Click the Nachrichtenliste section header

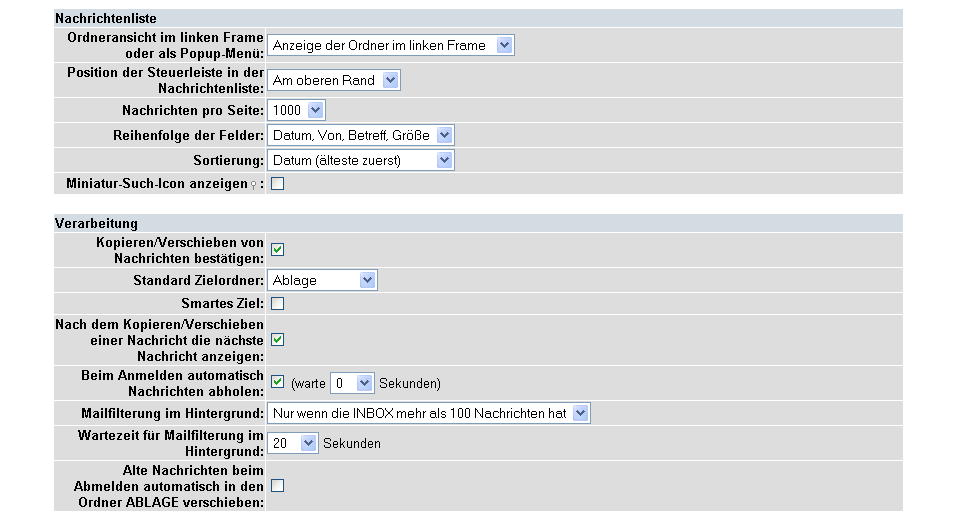[x=478, y=18]
